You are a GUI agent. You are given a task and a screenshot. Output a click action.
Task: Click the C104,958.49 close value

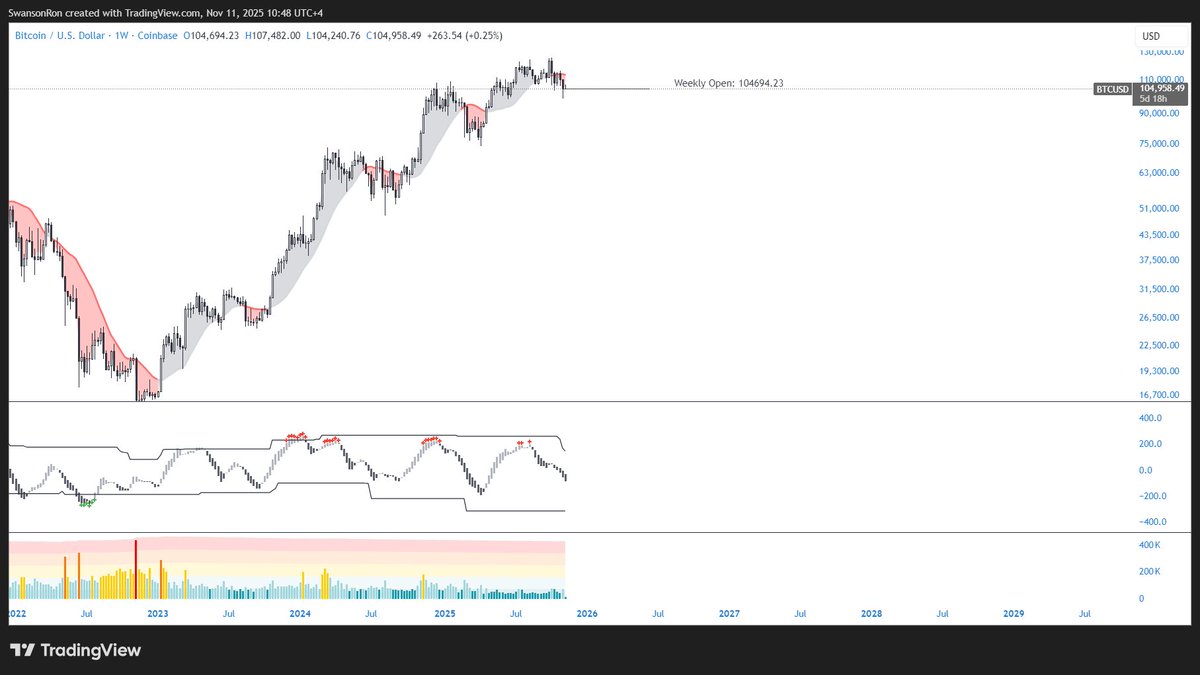click(394, 36)
